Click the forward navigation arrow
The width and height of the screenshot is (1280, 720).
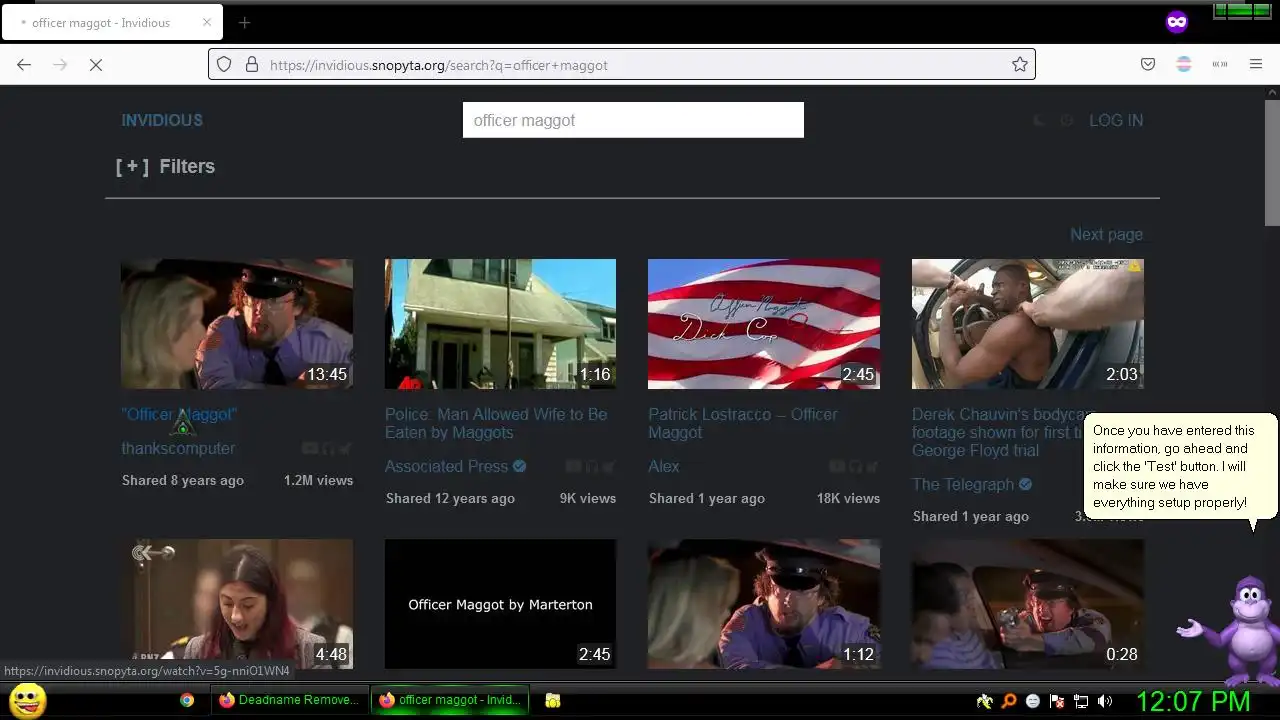pyautogui.click(x=60, y=64)
